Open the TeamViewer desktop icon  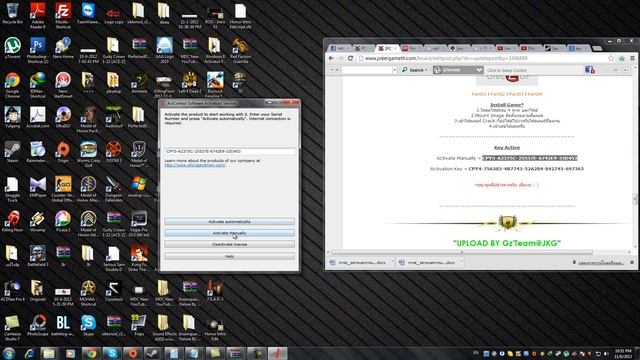point(88,13)
